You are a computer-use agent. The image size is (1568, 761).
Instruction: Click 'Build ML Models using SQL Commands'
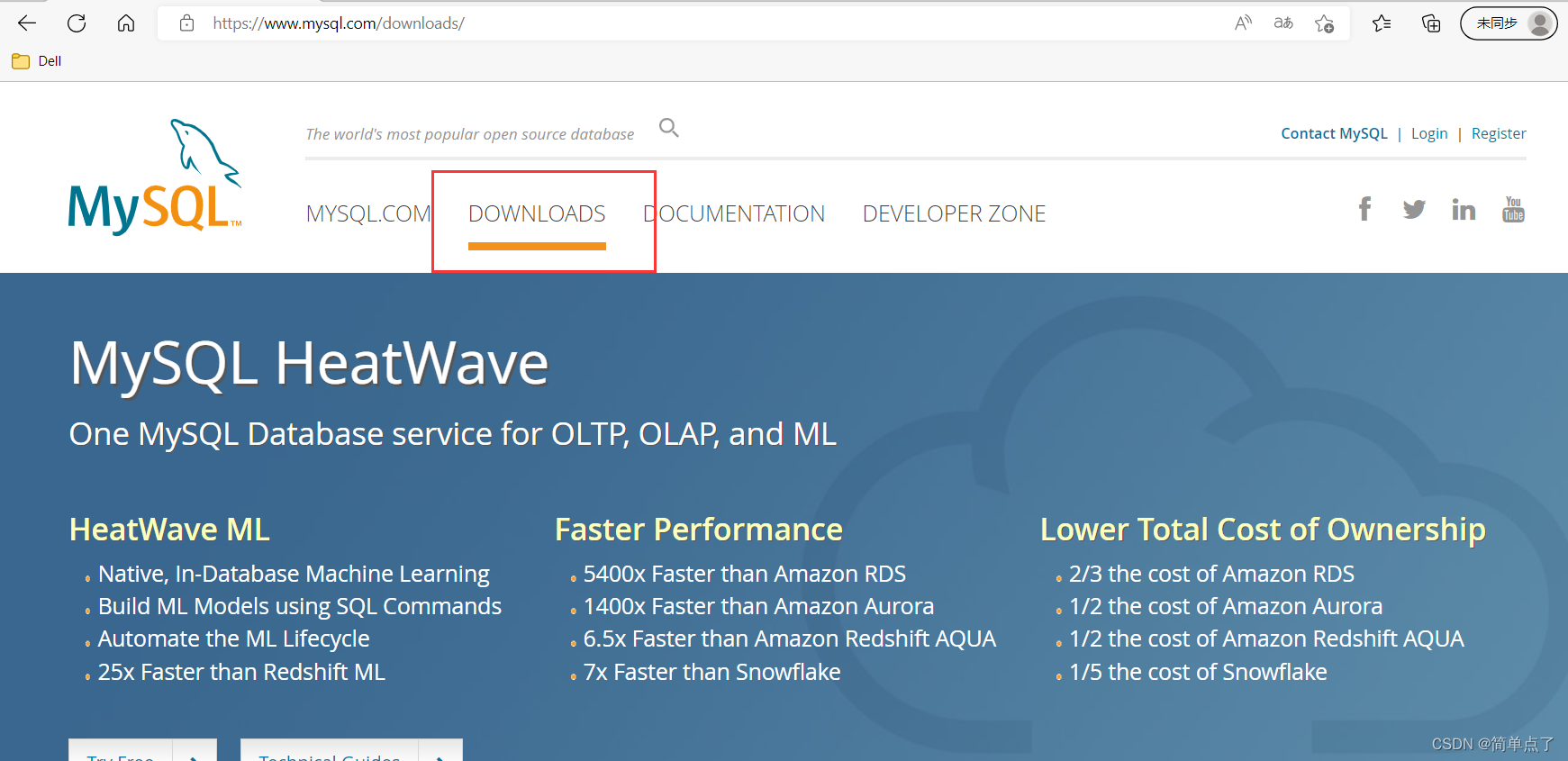click(x=300, y=606)
